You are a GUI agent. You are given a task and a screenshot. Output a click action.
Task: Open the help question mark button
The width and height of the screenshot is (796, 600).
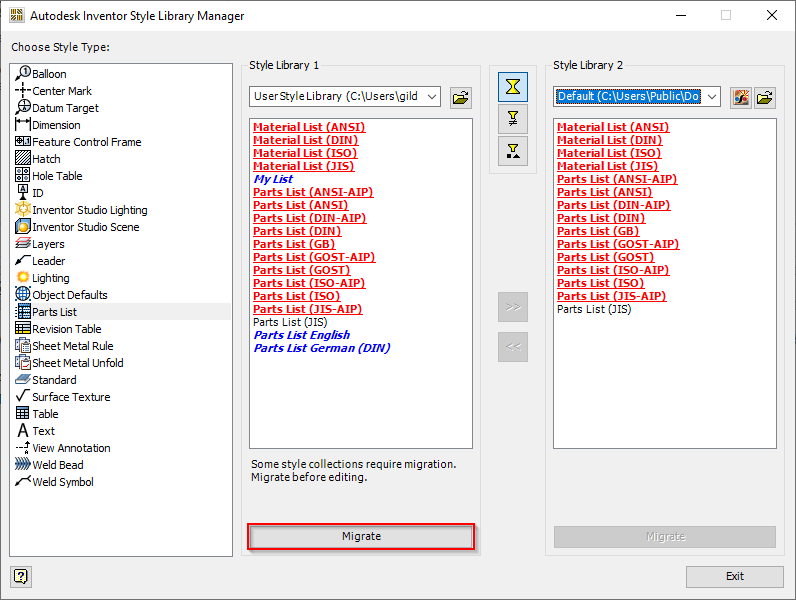[x=21, y=576]
